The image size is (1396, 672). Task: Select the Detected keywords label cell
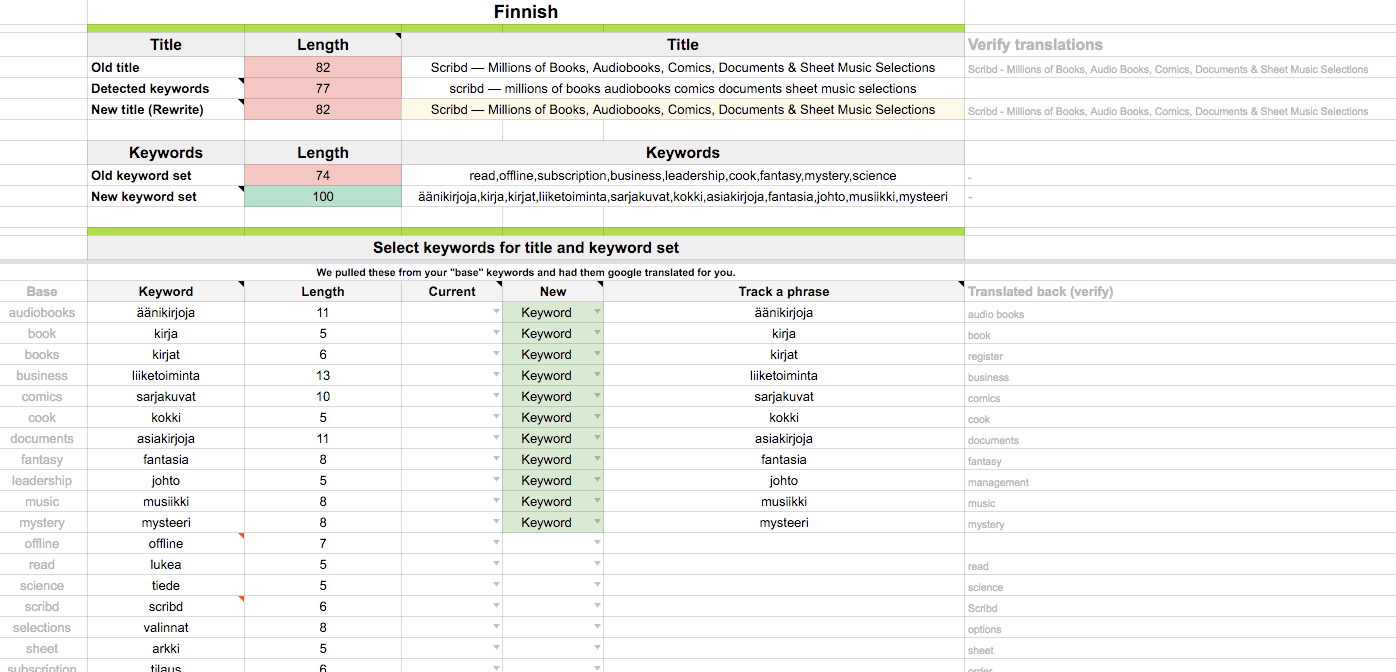tap(166, 88)
